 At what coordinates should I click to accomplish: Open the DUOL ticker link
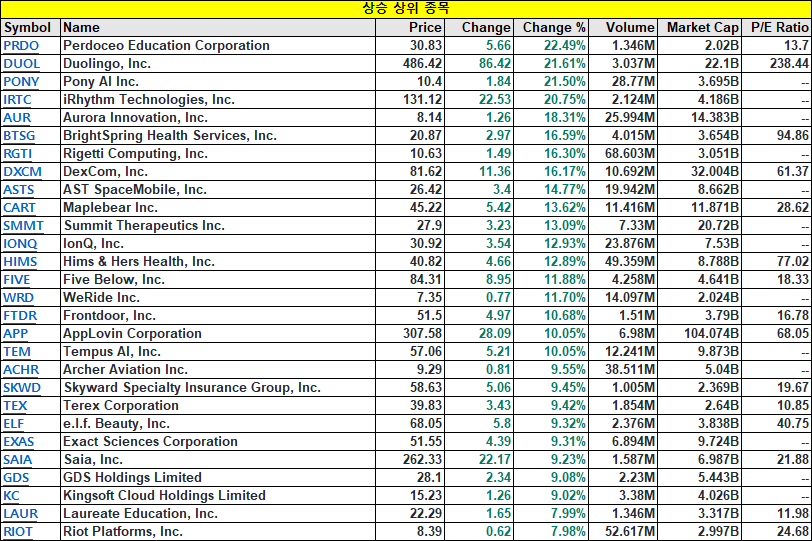(x=22, y=64)
